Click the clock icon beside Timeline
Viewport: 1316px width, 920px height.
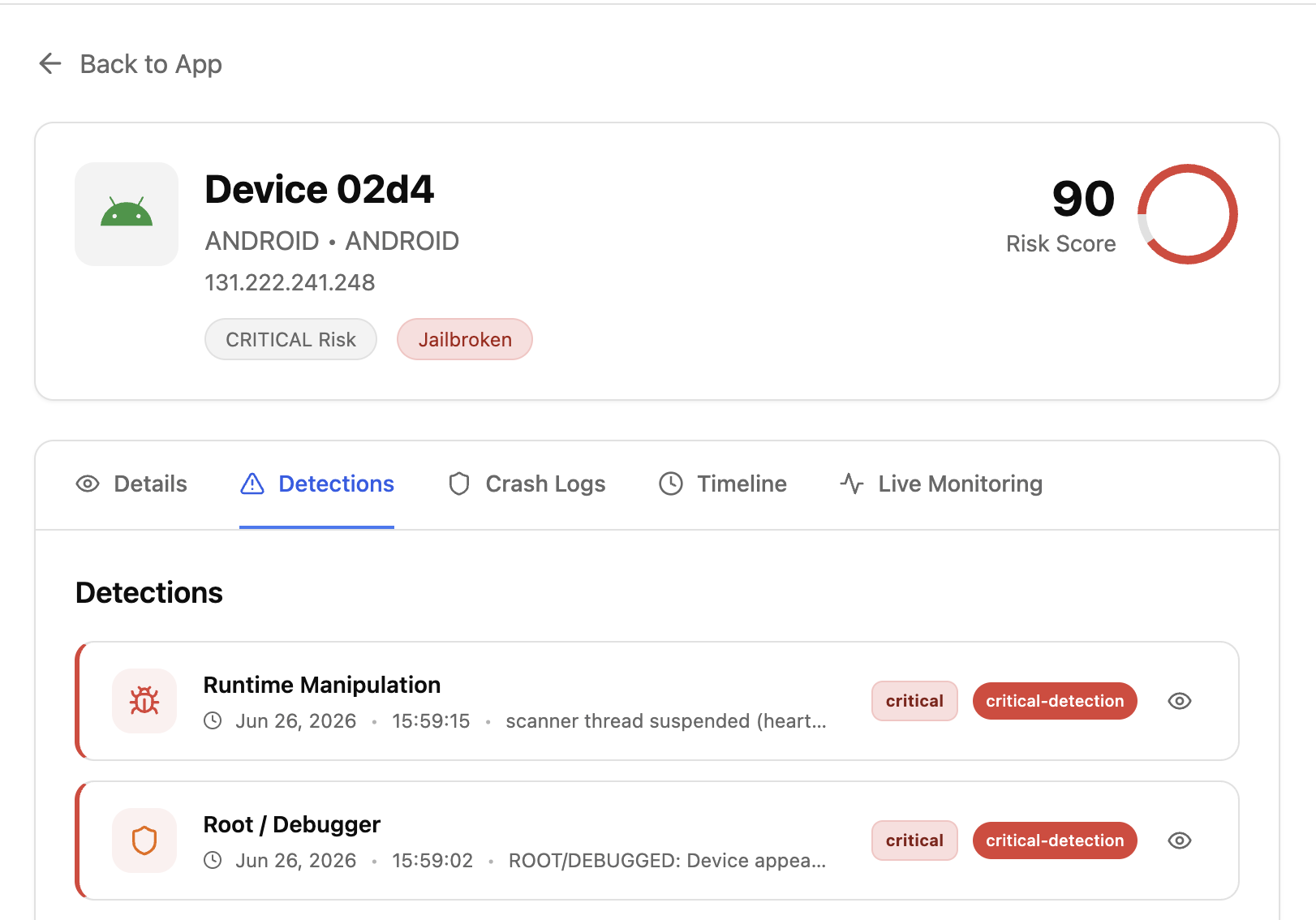point(671,484)
